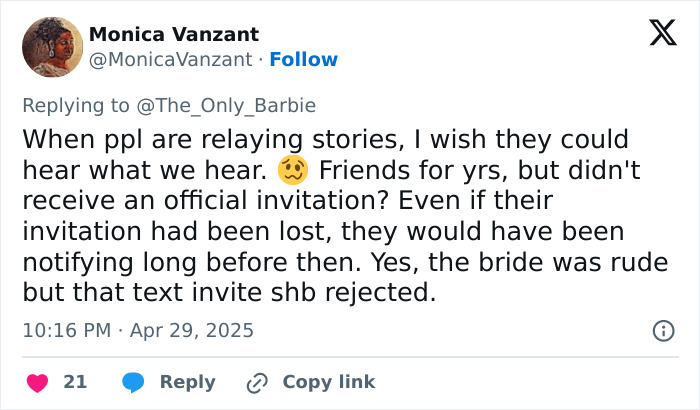This screenshot has width=700, height=410.
Task: Like the tweet with the heart icon
Action: tap(36, 382)
